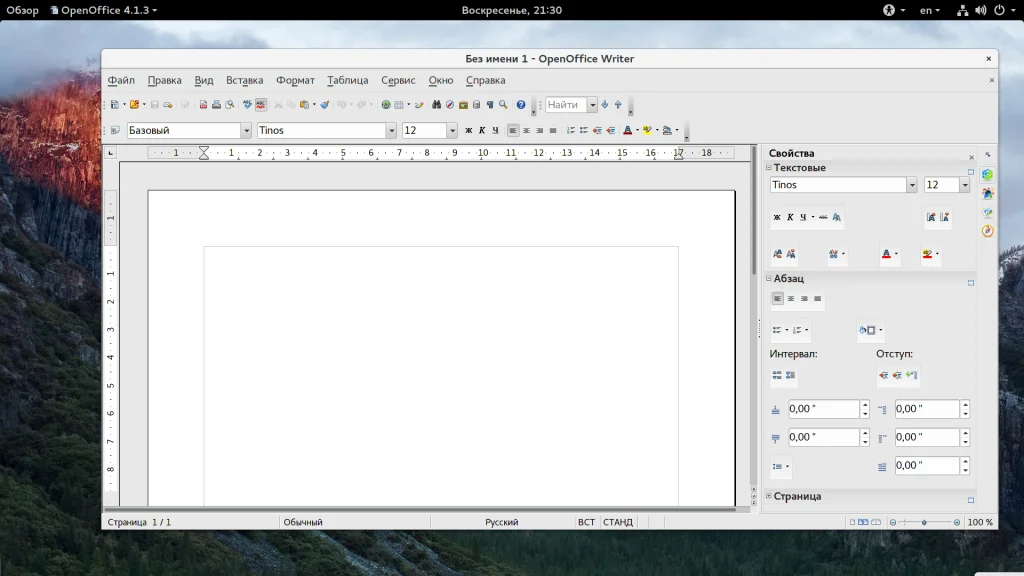Open the Формат menu
The width and height of the screenshot is (1024, 576).
click(x=295, y=80)
